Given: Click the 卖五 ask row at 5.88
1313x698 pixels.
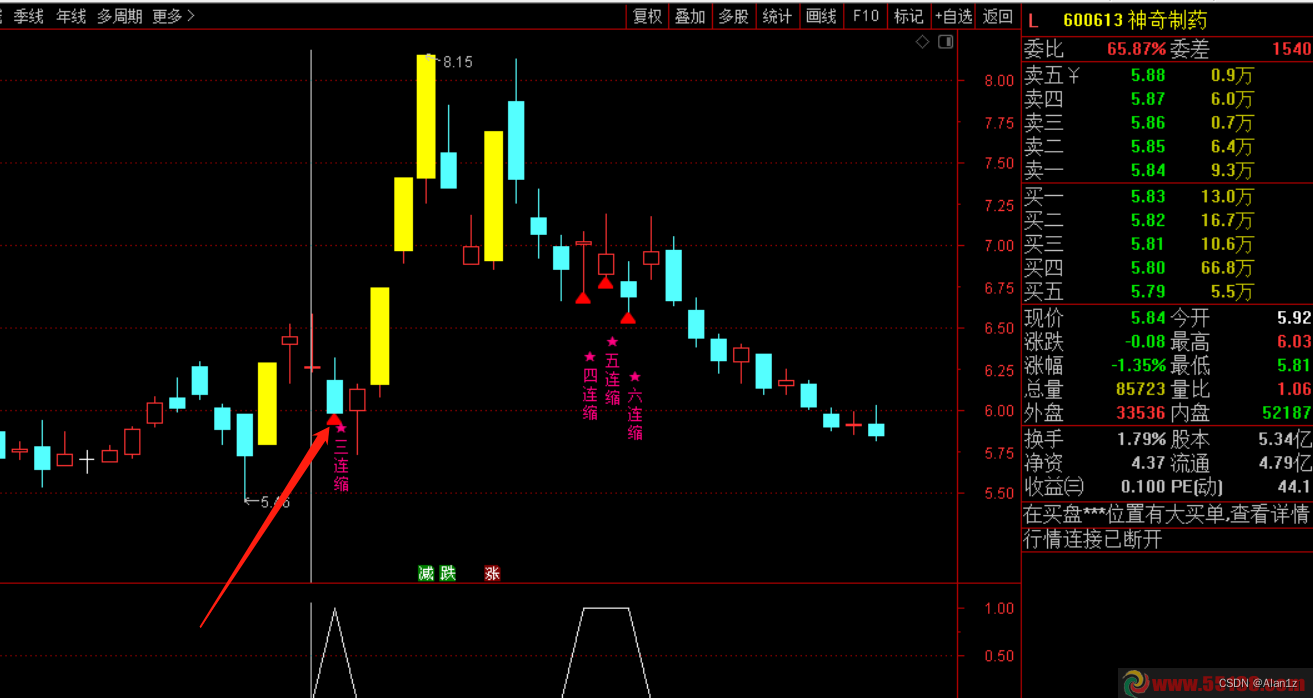Looking at the screenshot, I should coord(1166,75).
